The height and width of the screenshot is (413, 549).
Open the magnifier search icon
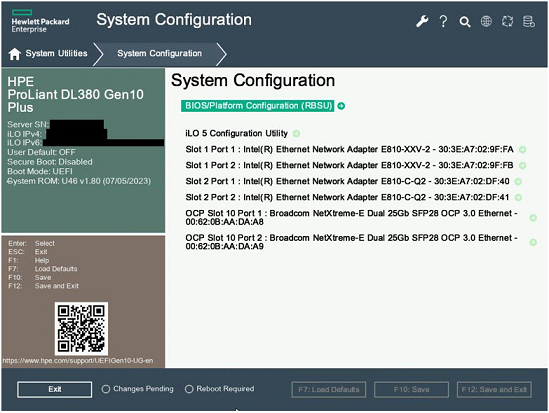(465, 22)
